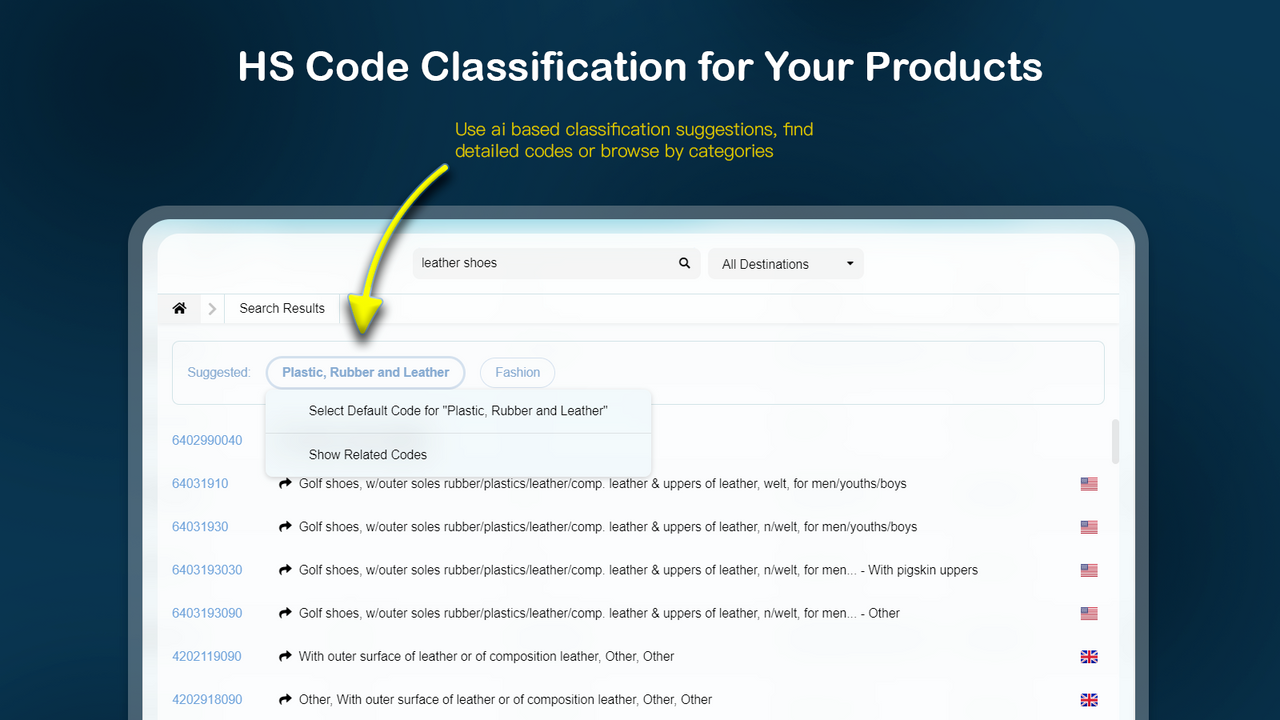Choose Select Default Code for Plastic, Rubber and Leather
The image size is (1280, 720).
(459, 410)
